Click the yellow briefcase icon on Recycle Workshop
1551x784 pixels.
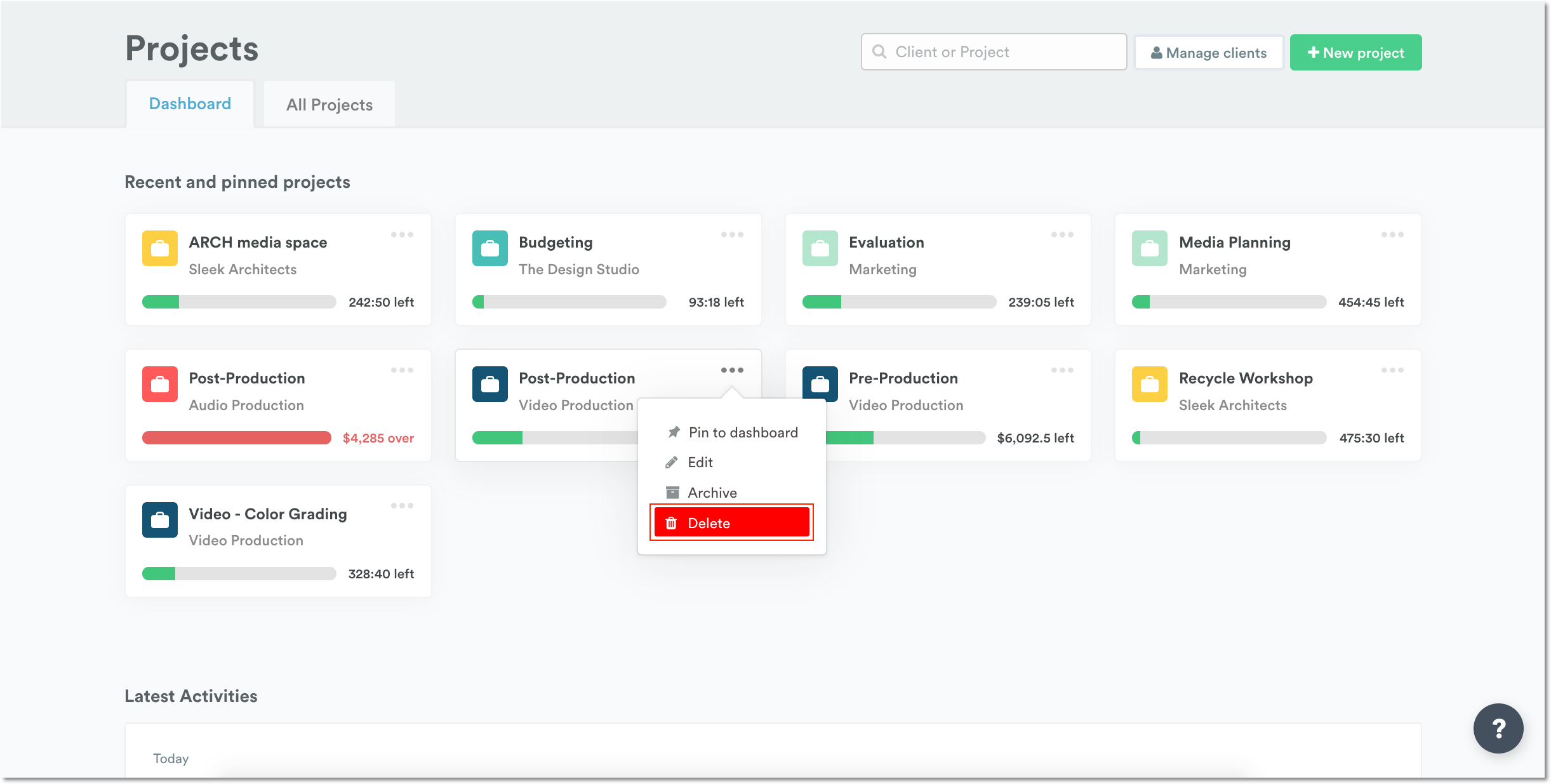pos(1149,384)
